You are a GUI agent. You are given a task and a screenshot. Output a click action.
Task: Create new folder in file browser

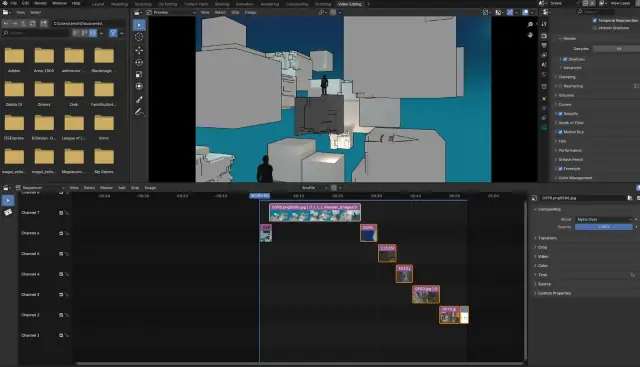point(43,24)
